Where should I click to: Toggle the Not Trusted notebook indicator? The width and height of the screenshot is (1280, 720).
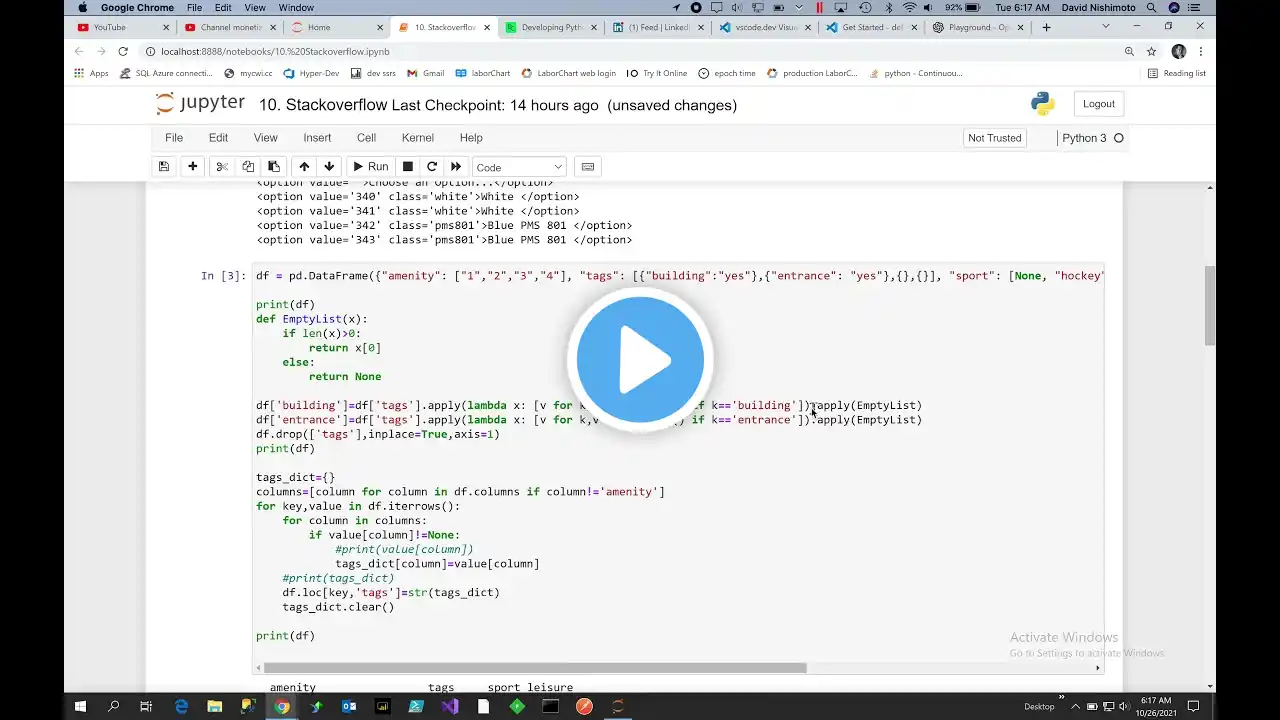(994, 138)
